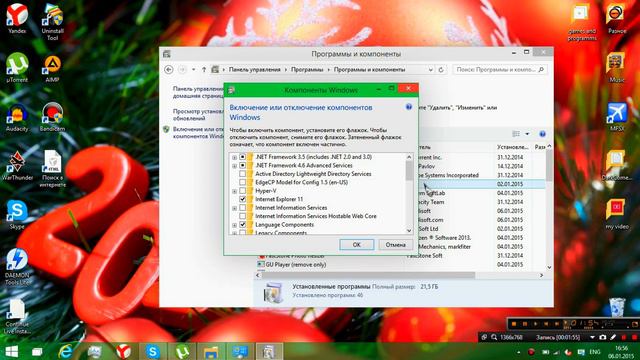This screenshot has width=640, height=360.
Task: Open the Yandex desktop shortcut
Action: pyautogui.click(x=17, y=18)
